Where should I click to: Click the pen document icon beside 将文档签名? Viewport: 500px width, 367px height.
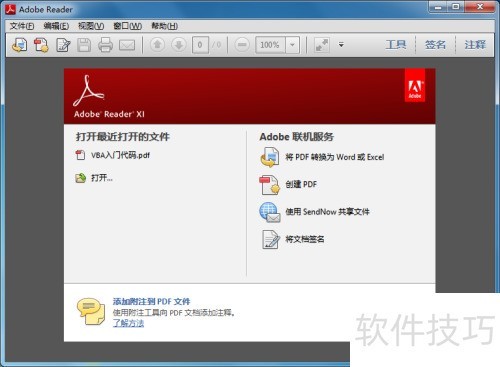270,239
